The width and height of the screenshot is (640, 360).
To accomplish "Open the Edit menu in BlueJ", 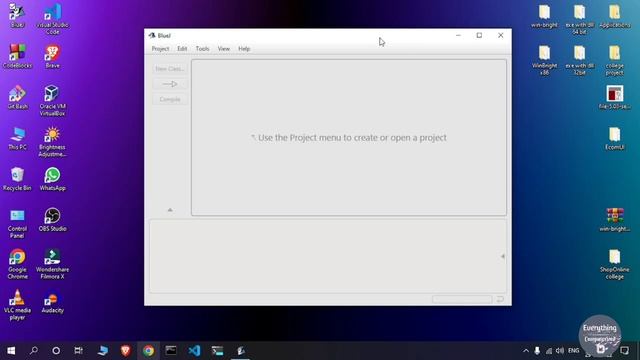I will (x=182, y=49).
